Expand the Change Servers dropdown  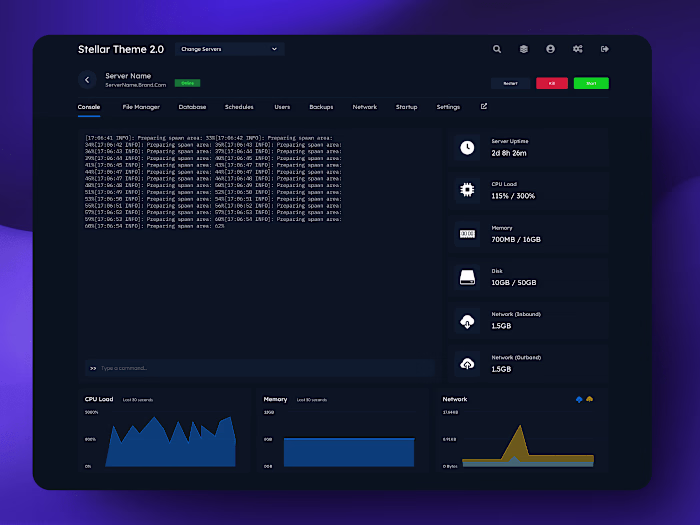pos(229,49)
